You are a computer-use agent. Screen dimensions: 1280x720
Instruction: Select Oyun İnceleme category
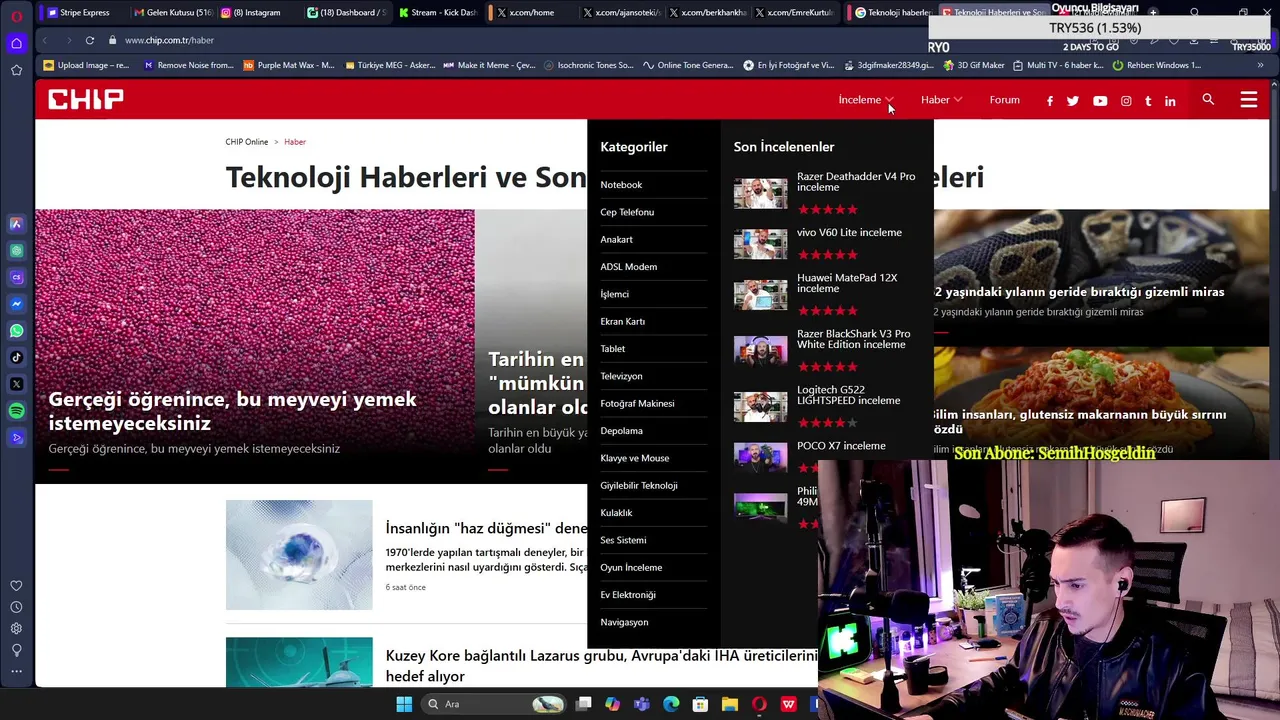631,567
